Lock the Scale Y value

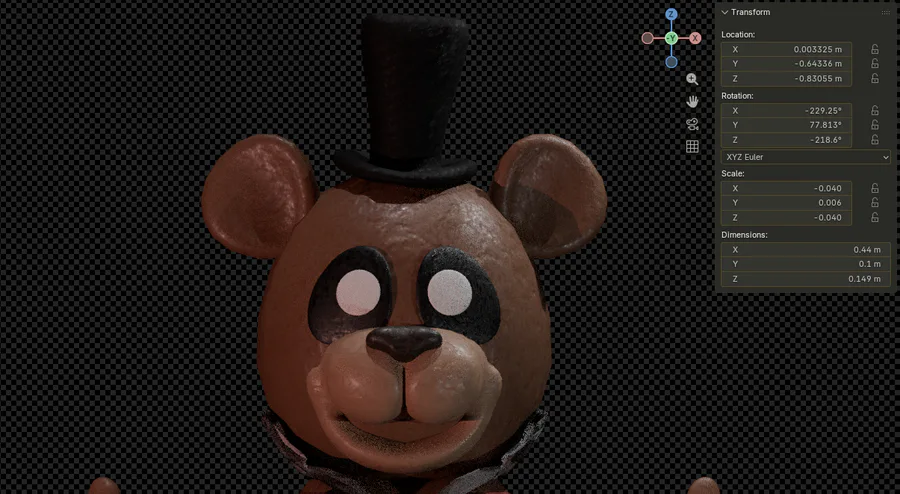(x=875, y=203)
